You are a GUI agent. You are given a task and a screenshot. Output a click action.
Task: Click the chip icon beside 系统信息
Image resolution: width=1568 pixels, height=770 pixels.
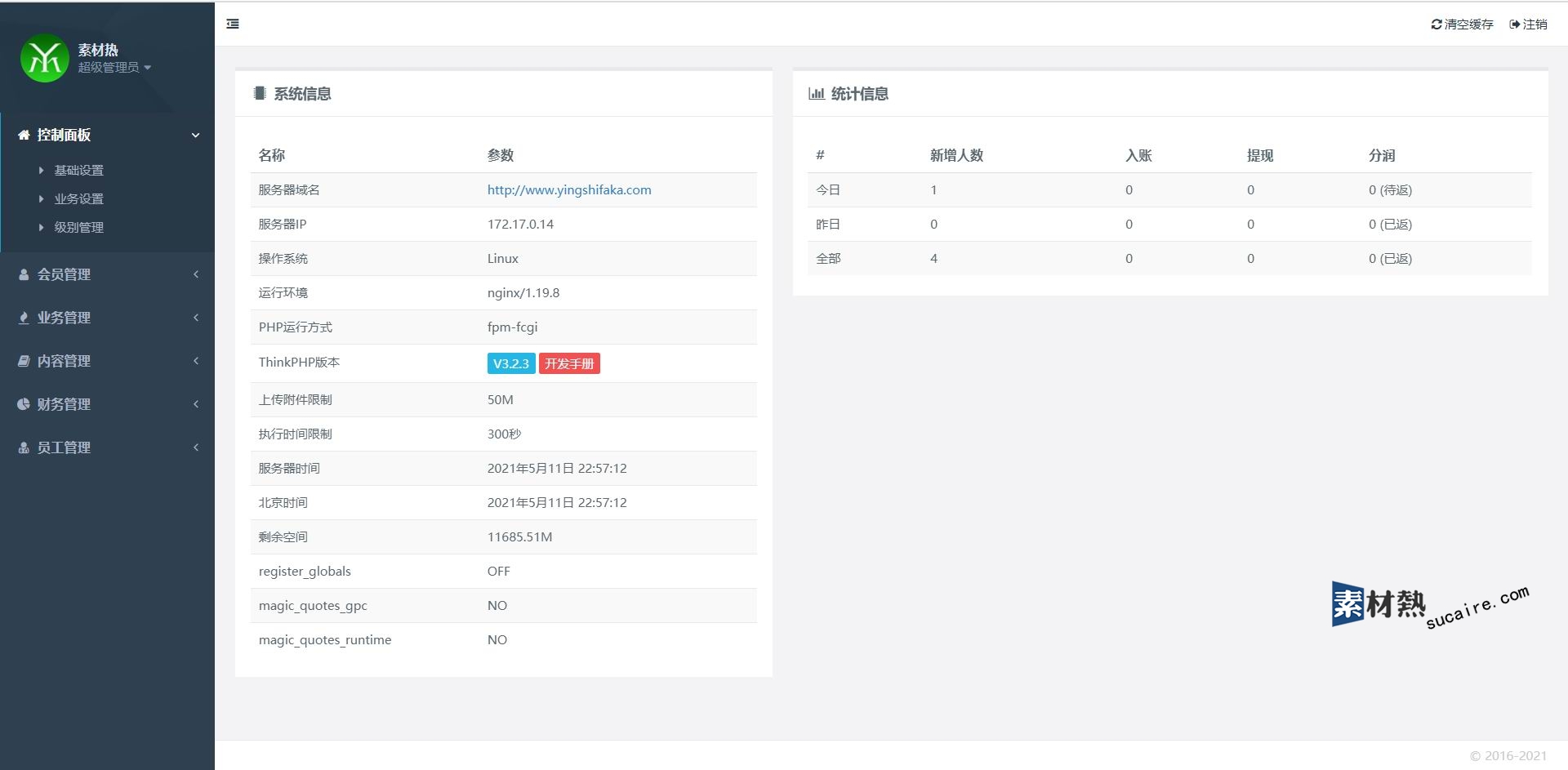[x=260, y=93]
